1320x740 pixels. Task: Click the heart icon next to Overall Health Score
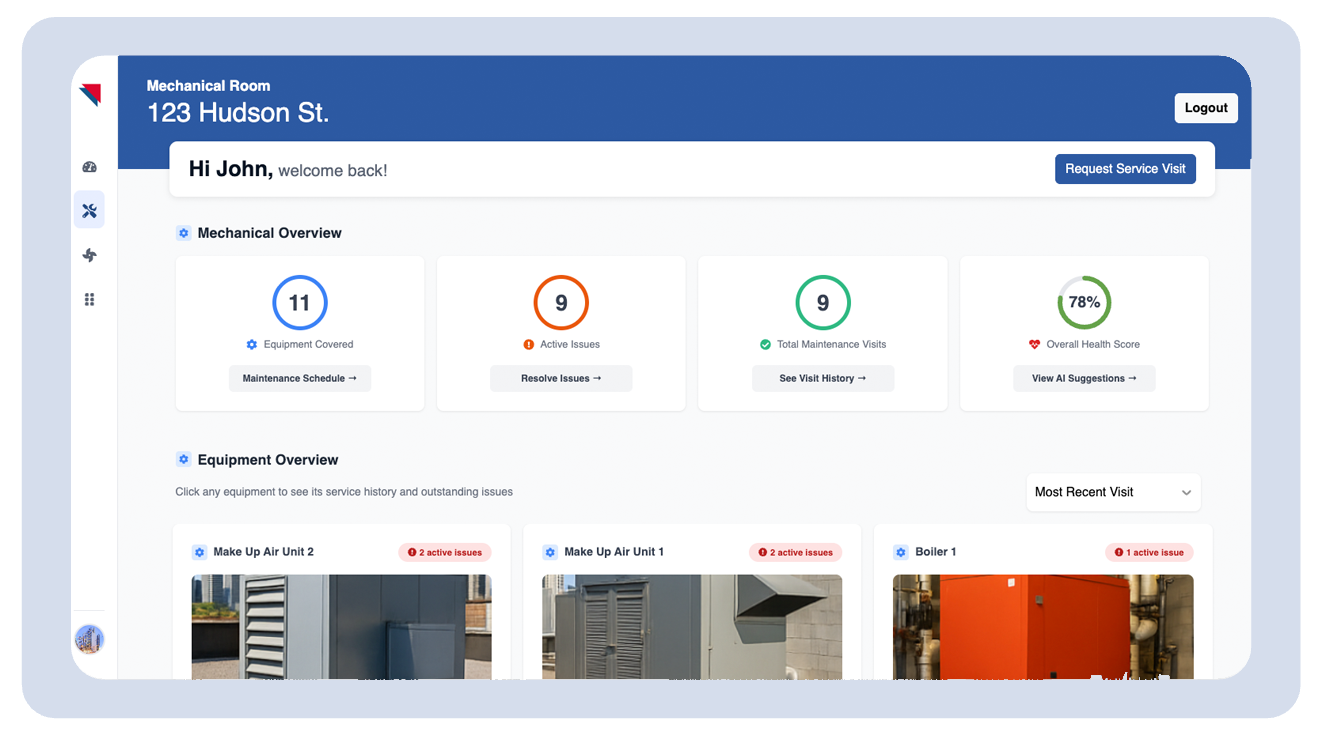(x=1036, y=344)
